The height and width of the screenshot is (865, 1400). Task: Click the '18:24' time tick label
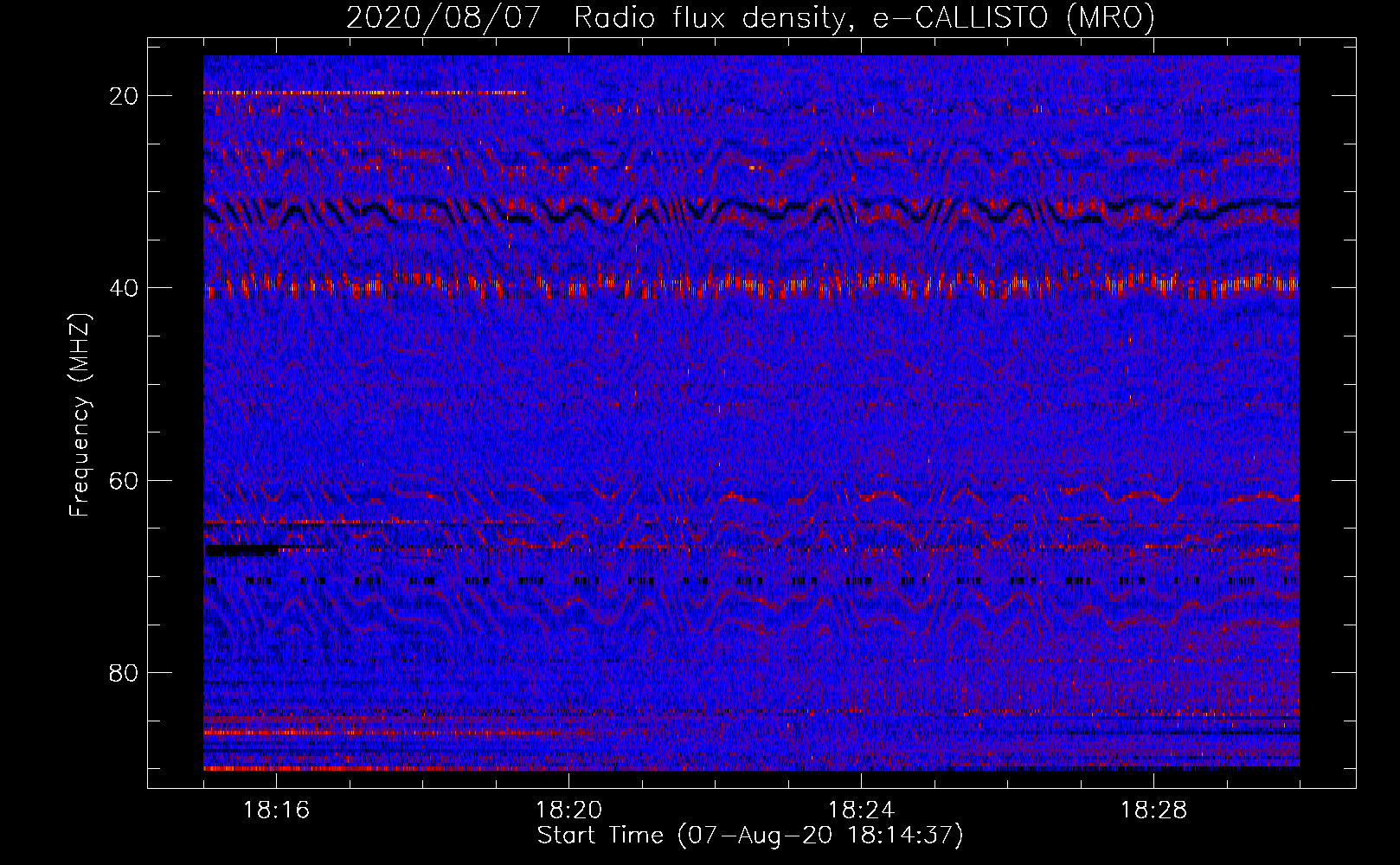click(862, 811)
